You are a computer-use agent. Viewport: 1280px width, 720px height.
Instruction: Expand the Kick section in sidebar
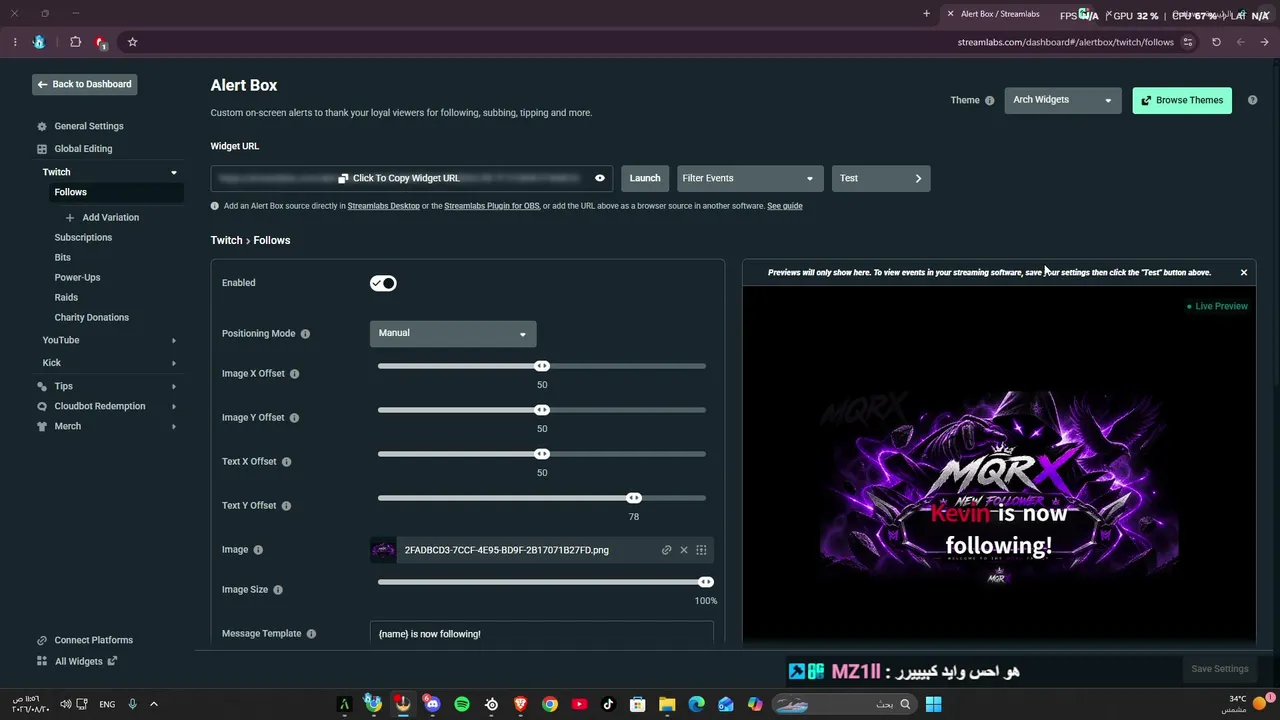tap(174, 363)
